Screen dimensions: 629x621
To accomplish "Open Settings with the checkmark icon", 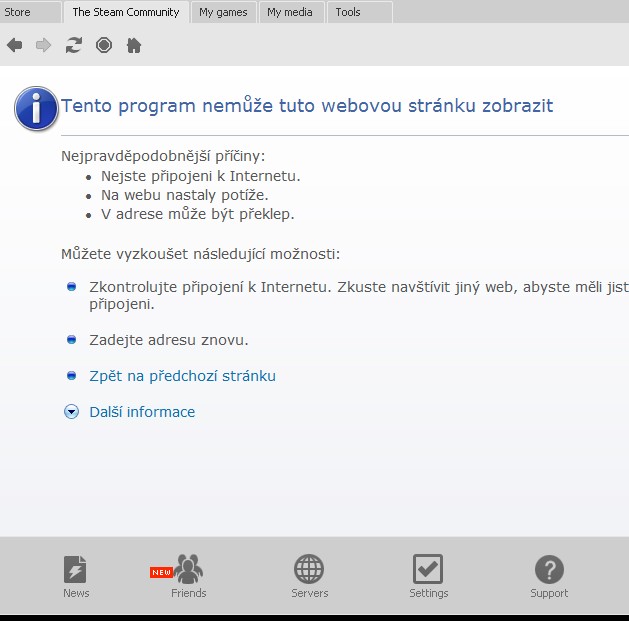I will pyautogui.click(x=428, y=569).
